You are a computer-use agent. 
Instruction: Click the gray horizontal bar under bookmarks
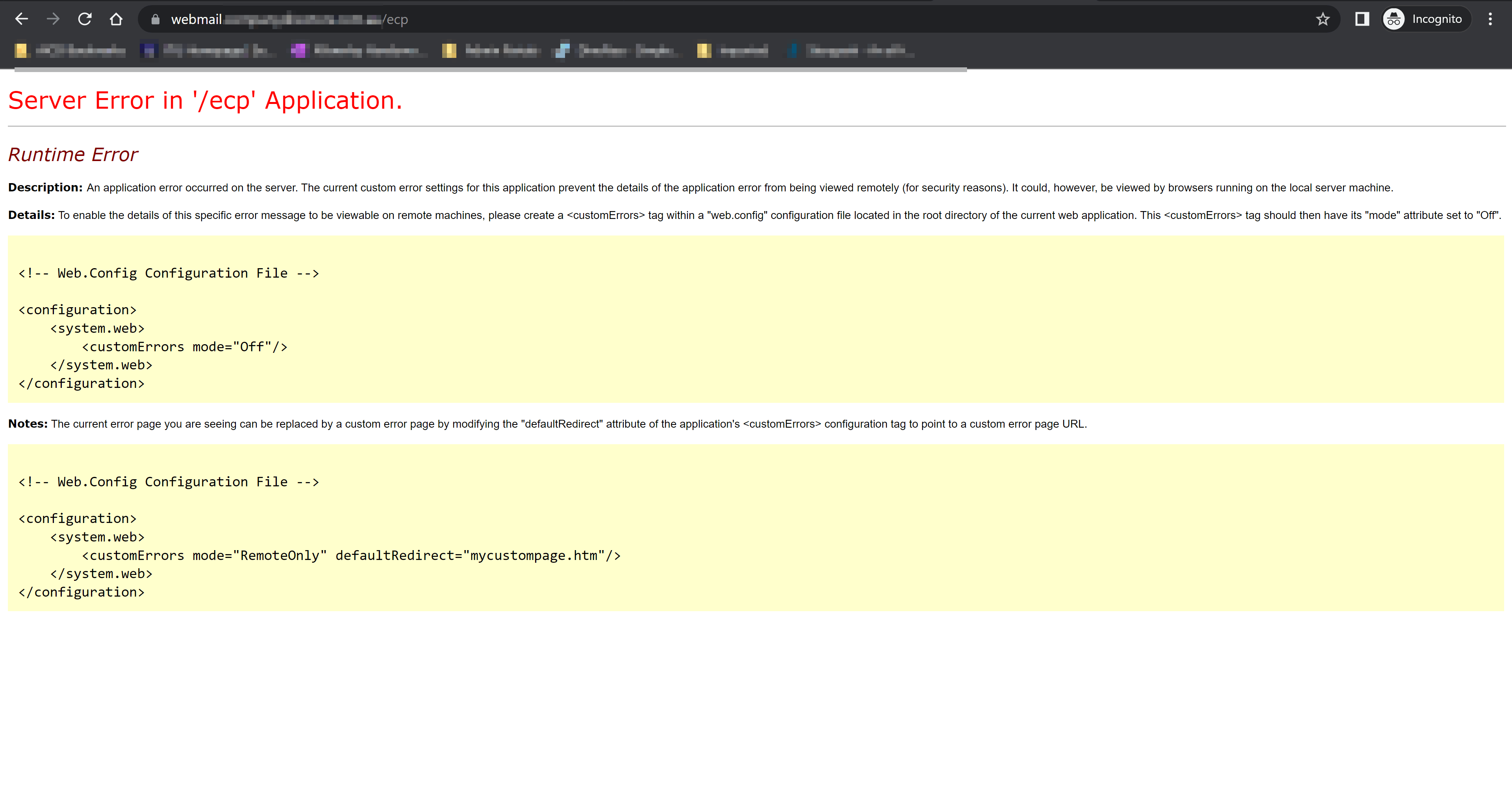[x=491, y=69]
